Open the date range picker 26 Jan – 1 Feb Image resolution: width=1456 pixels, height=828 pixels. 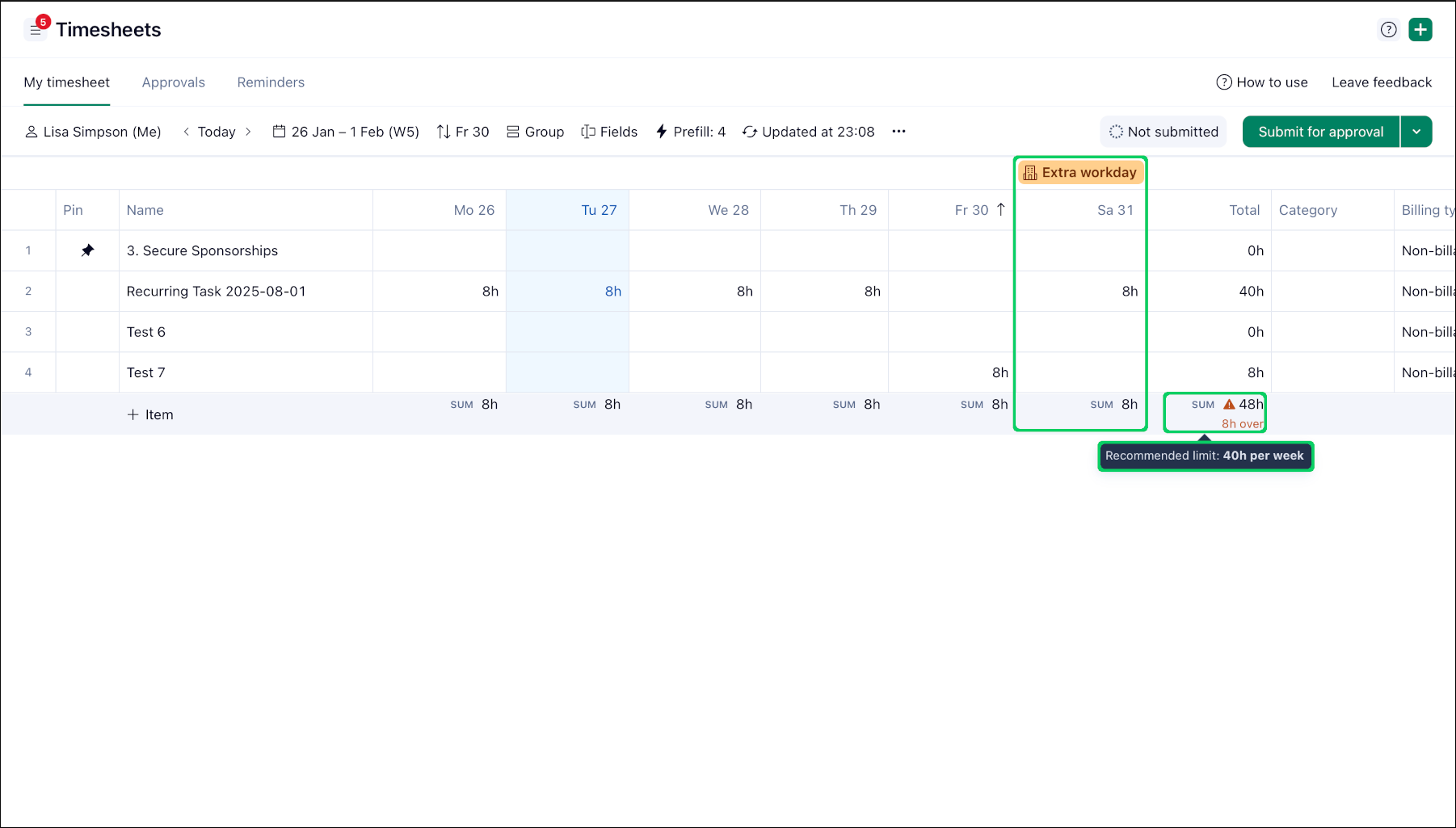coord(346,132)
